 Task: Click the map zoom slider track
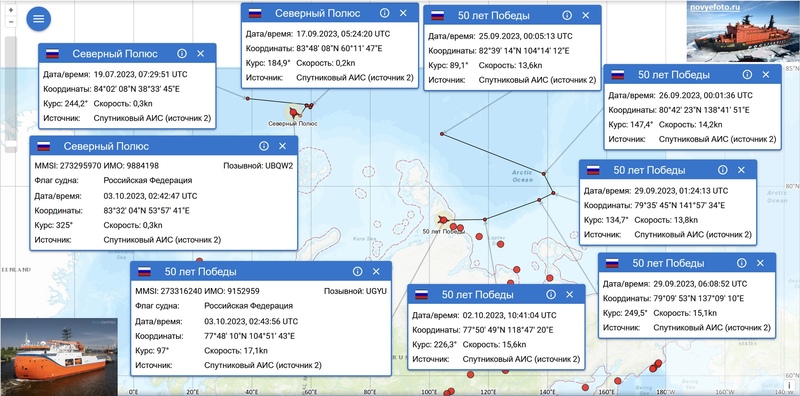point(11,91)
